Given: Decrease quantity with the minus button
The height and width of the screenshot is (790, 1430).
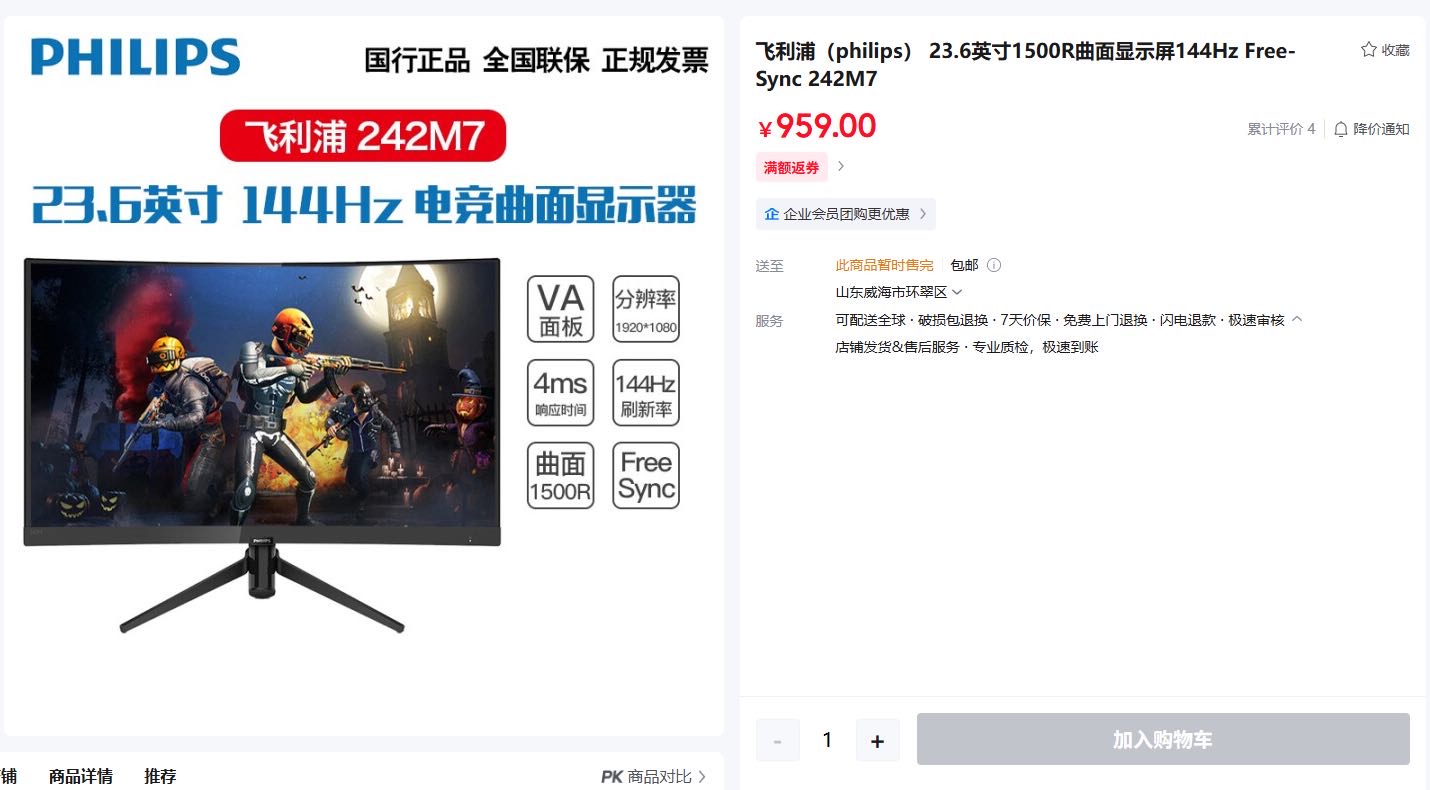Looking at the screenshot, I should (x=778, y=741).
